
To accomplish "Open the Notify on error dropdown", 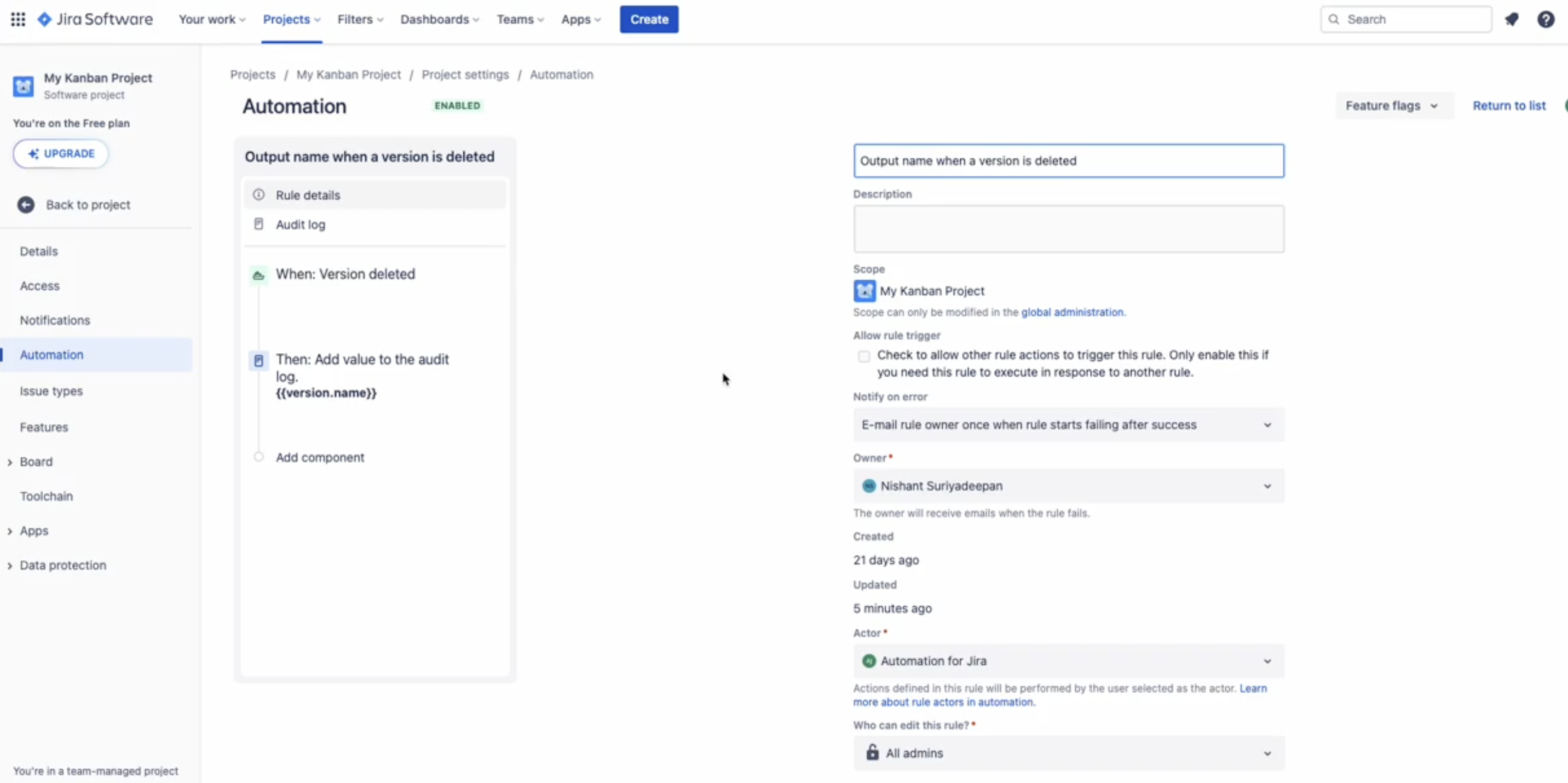I will [1068, 424].
